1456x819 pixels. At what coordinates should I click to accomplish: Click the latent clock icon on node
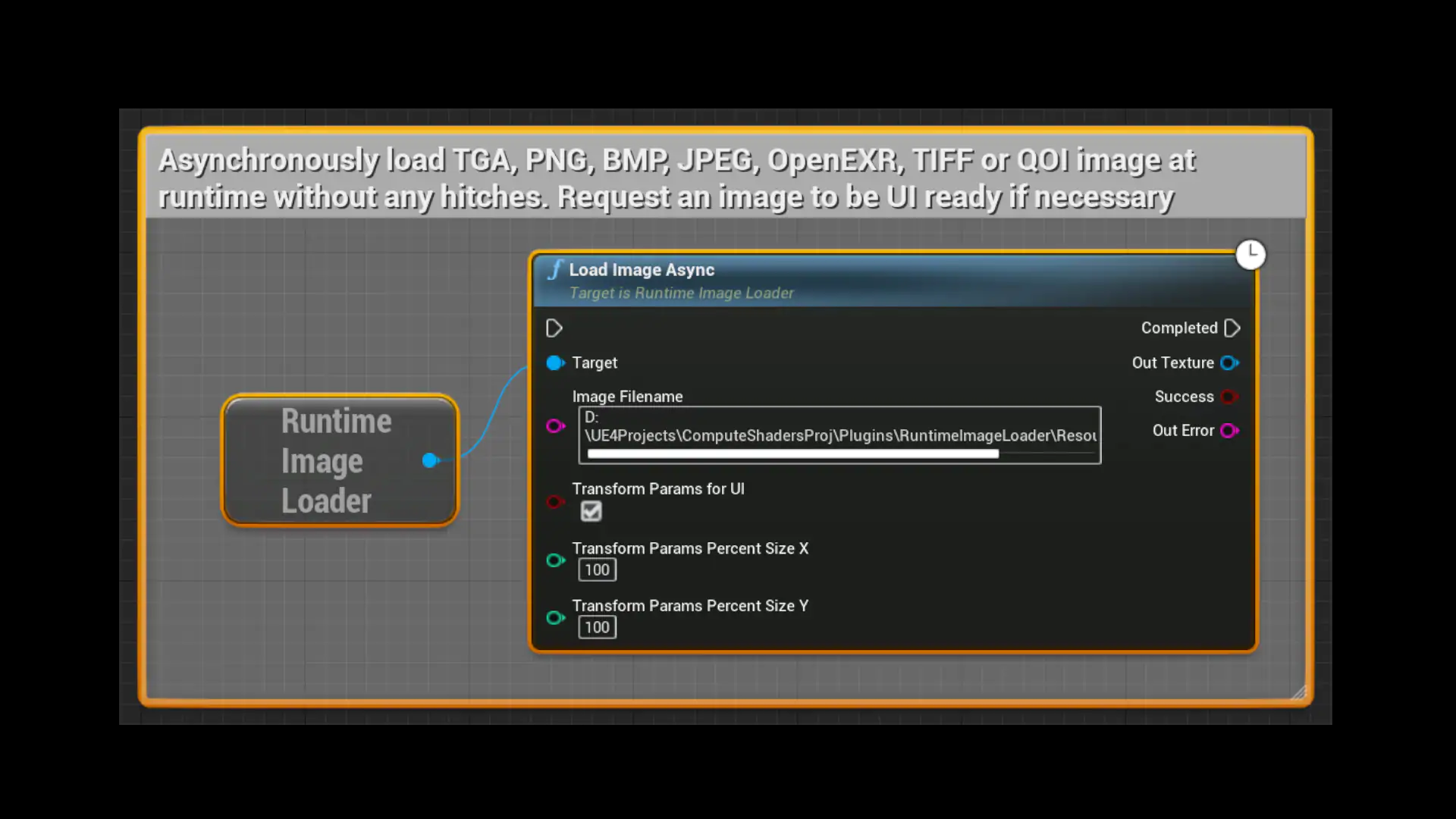[1250, 255]
